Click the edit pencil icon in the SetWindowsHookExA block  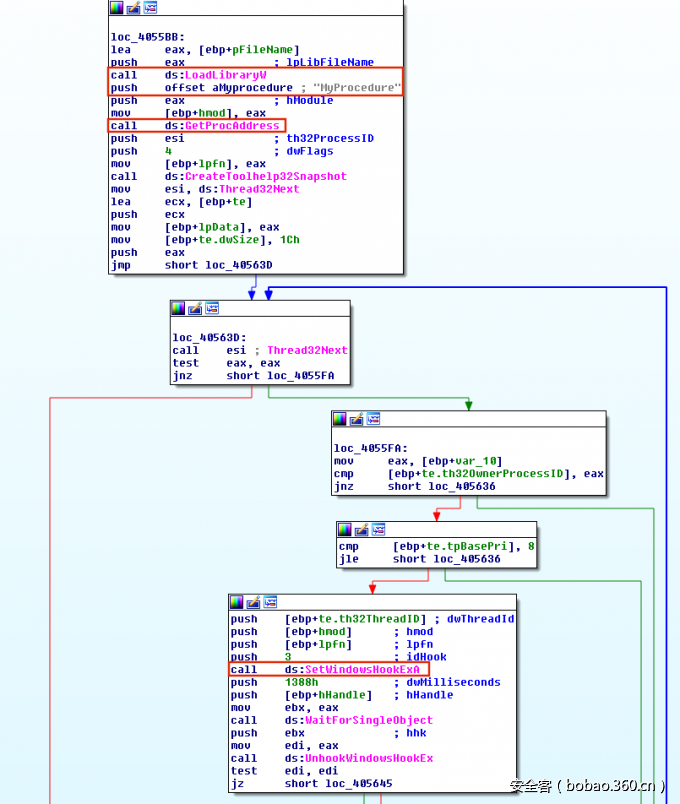pos(252,602)
